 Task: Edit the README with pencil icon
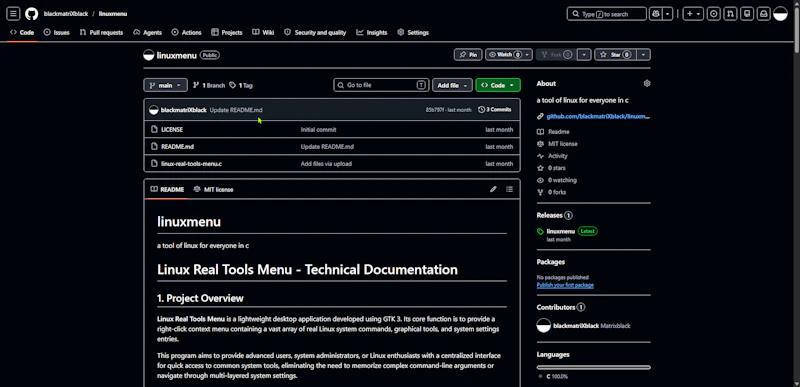493,189
